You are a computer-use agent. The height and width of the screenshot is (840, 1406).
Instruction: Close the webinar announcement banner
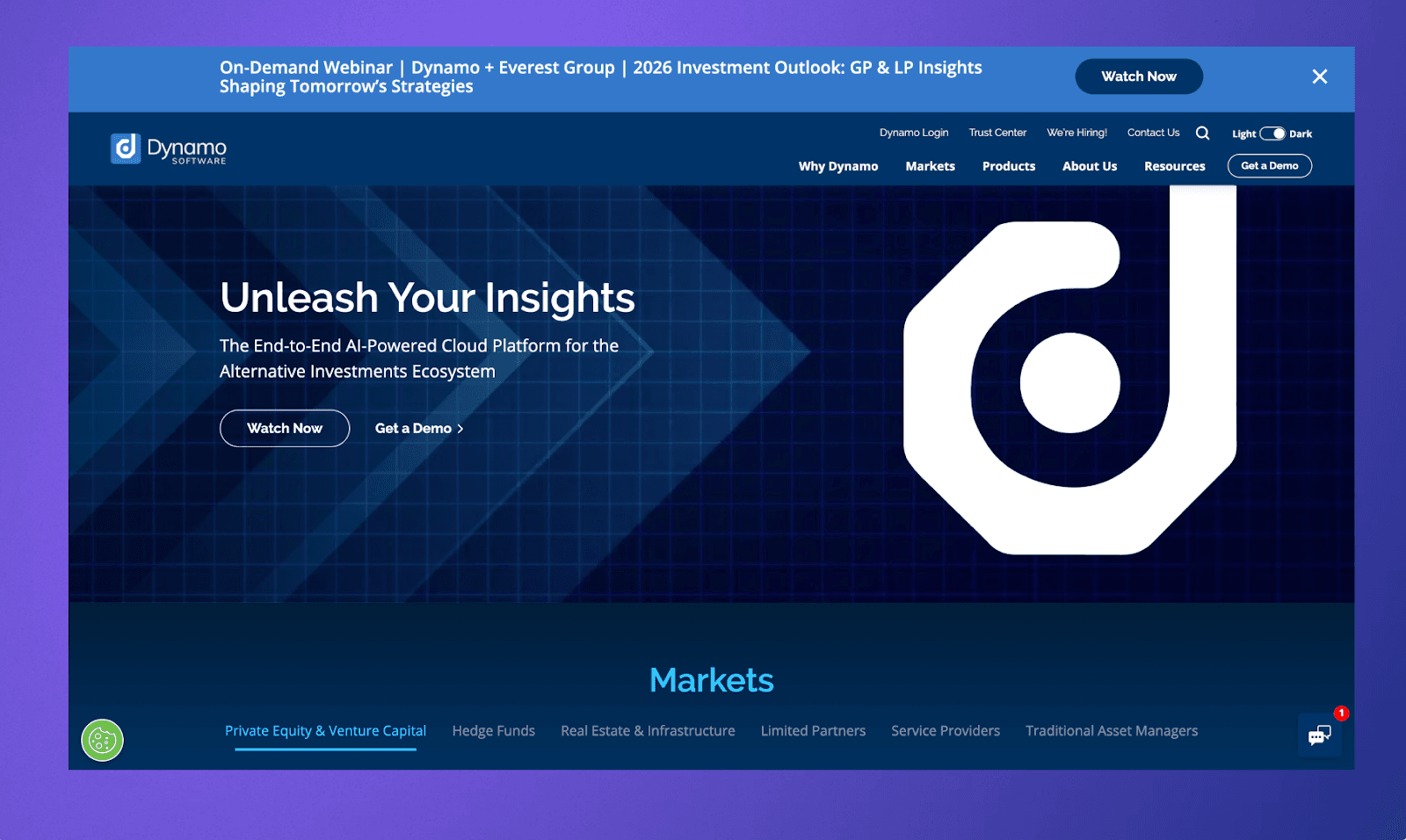pos(1319,76)
